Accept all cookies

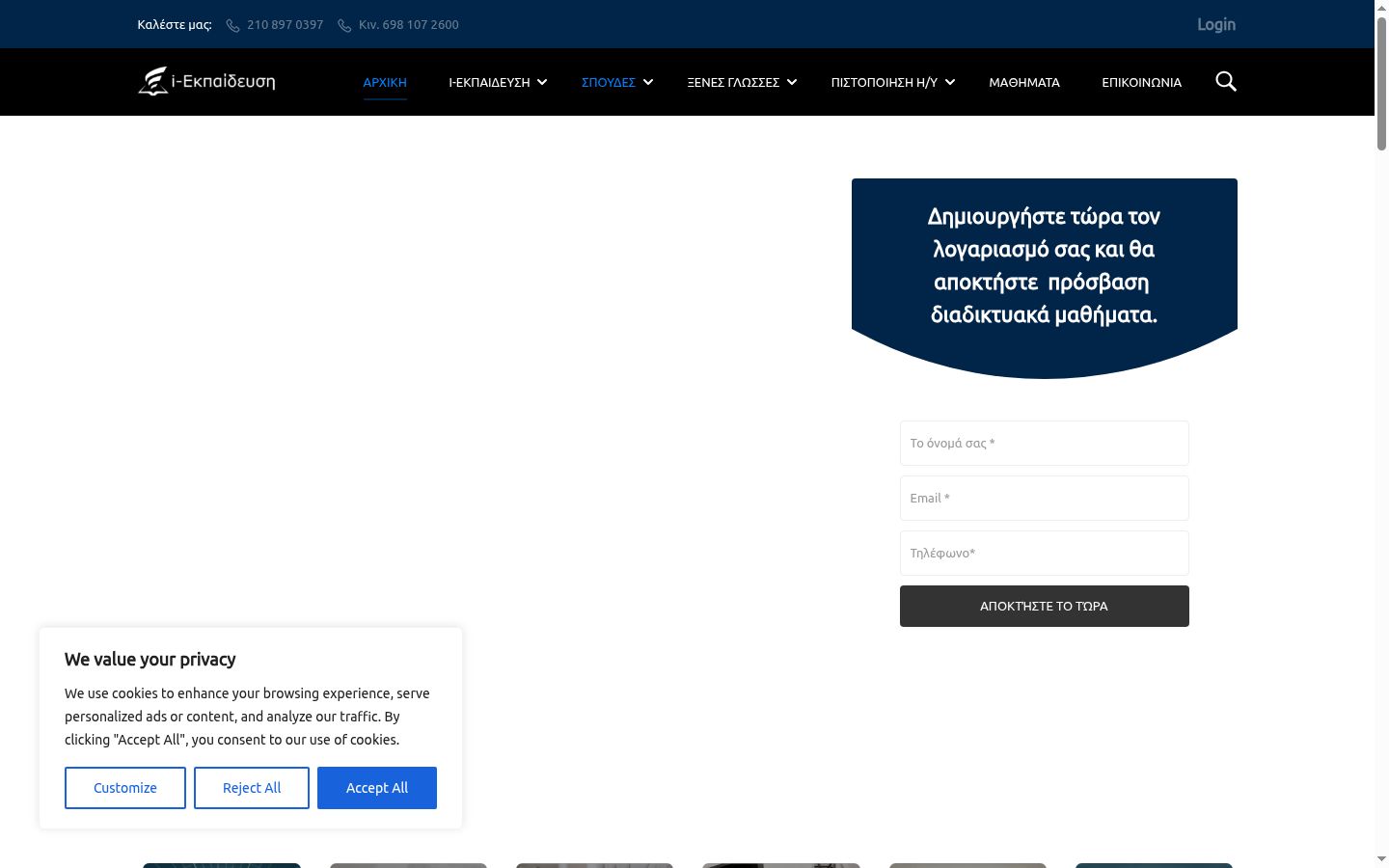click(x=377, y=788)
